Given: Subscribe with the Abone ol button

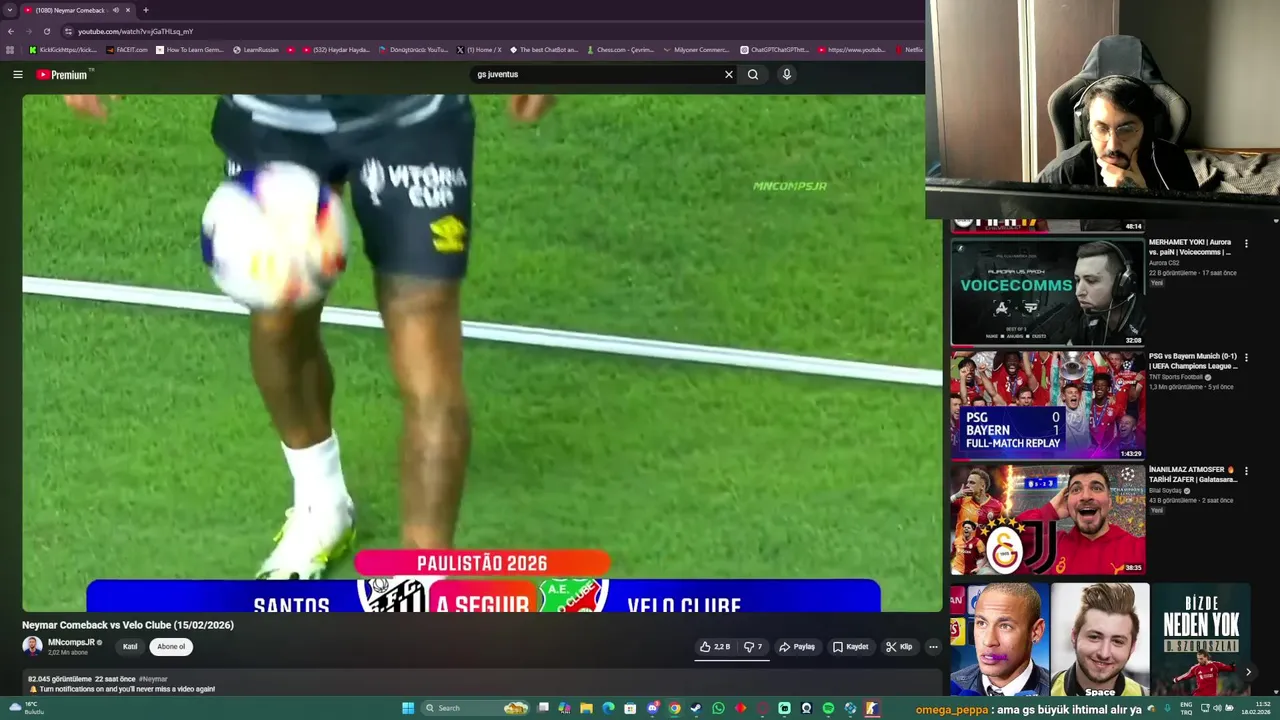Looking at the screenshot, I should pos(171,647).
